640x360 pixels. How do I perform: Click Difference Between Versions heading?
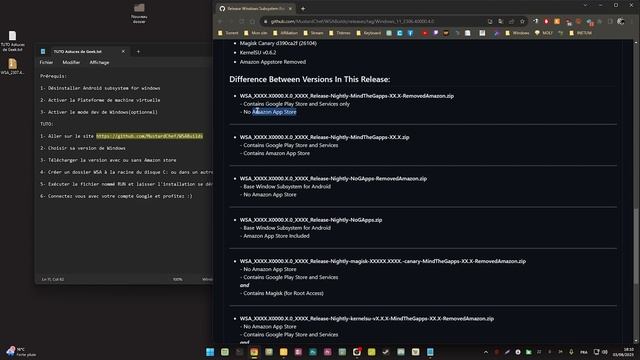pos(309,79)
